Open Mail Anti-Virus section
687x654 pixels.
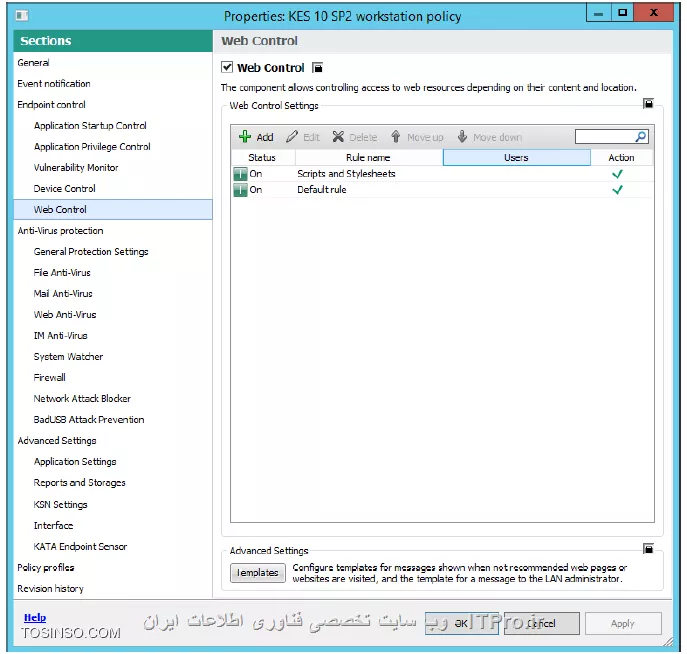[x=63, y=294]
